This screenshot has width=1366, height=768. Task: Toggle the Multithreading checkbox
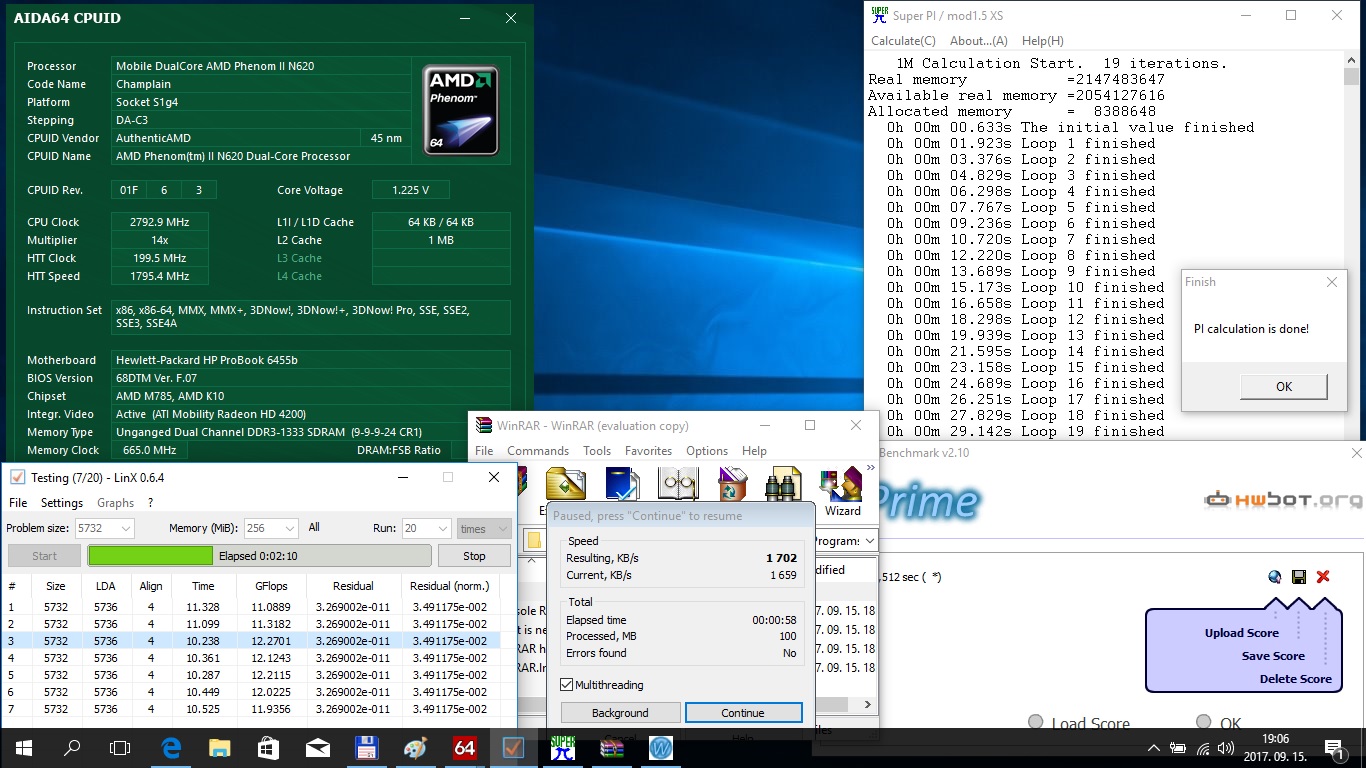coord(567,685)
